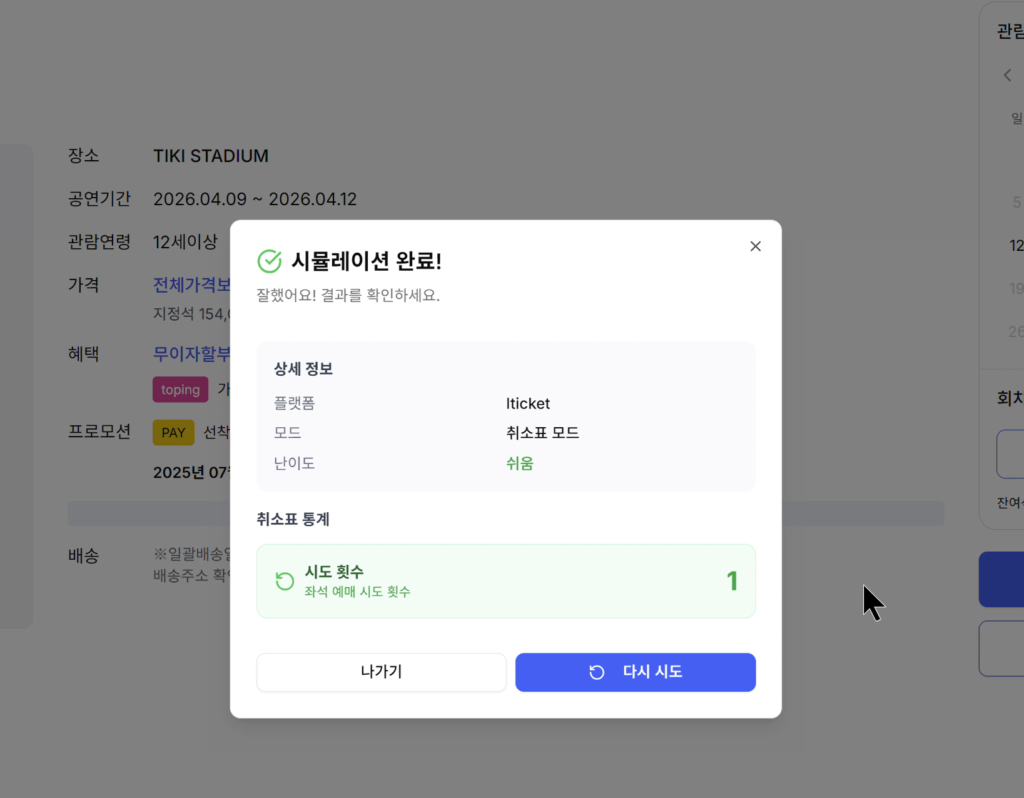Close the simulation complete dialog
This screenshot has height=798, width=1024.
[x=755, y=246]
